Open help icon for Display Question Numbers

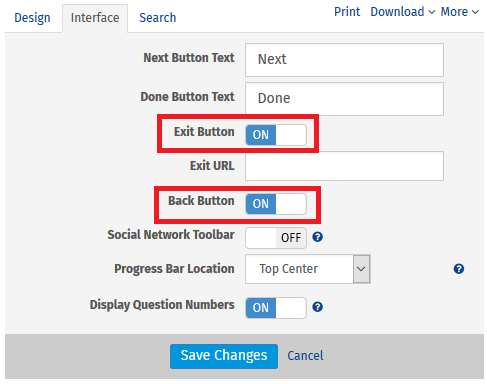pyautogui.click(x=317, y=307)
